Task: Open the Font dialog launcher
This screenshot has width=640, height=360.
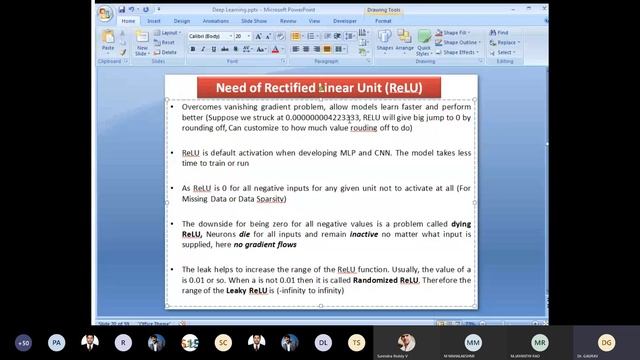Action: coord(283,61)
